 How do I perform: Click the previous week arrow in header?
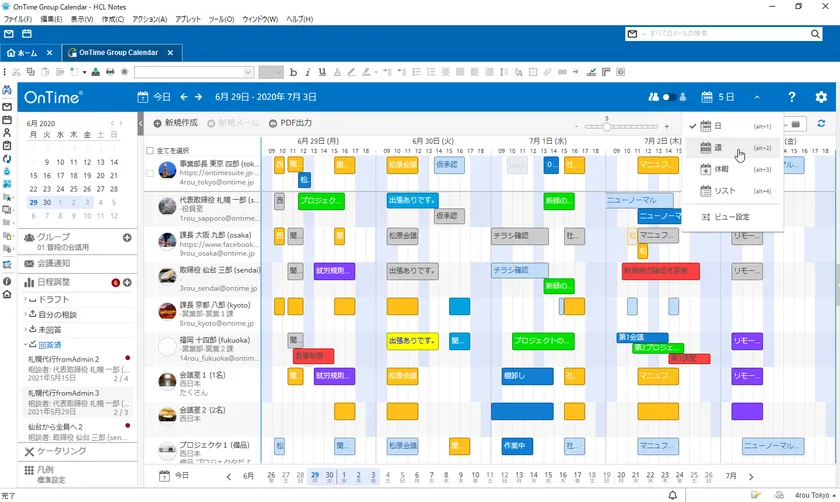pyautogui.click(x=184, y=97)
